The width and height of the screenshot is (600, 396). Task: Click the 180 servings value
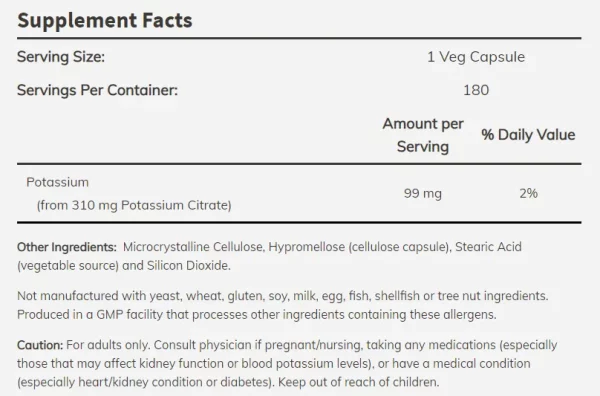tap(476, 90)
